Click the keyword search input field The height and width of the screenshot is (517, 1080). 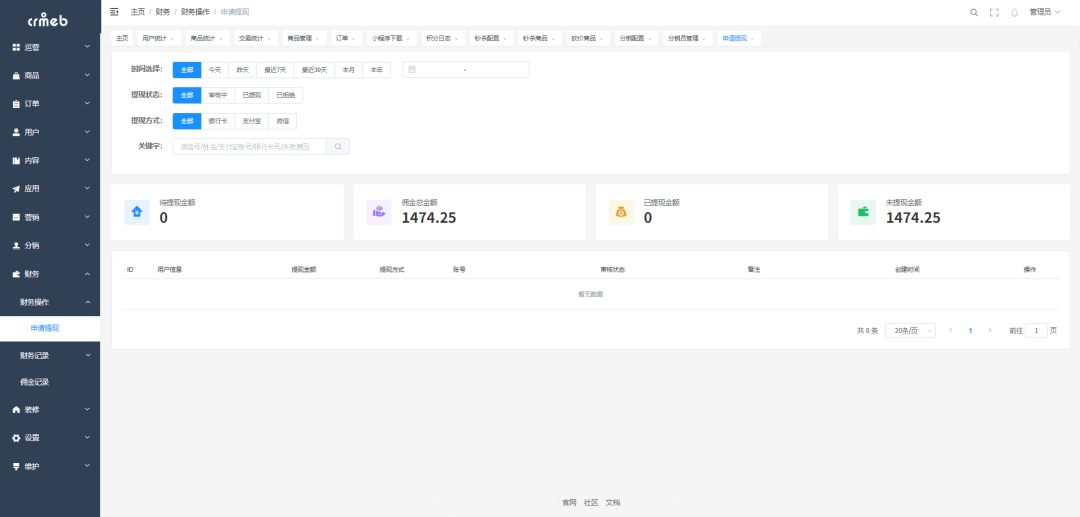pyautogui.click(x=250, y=147)
